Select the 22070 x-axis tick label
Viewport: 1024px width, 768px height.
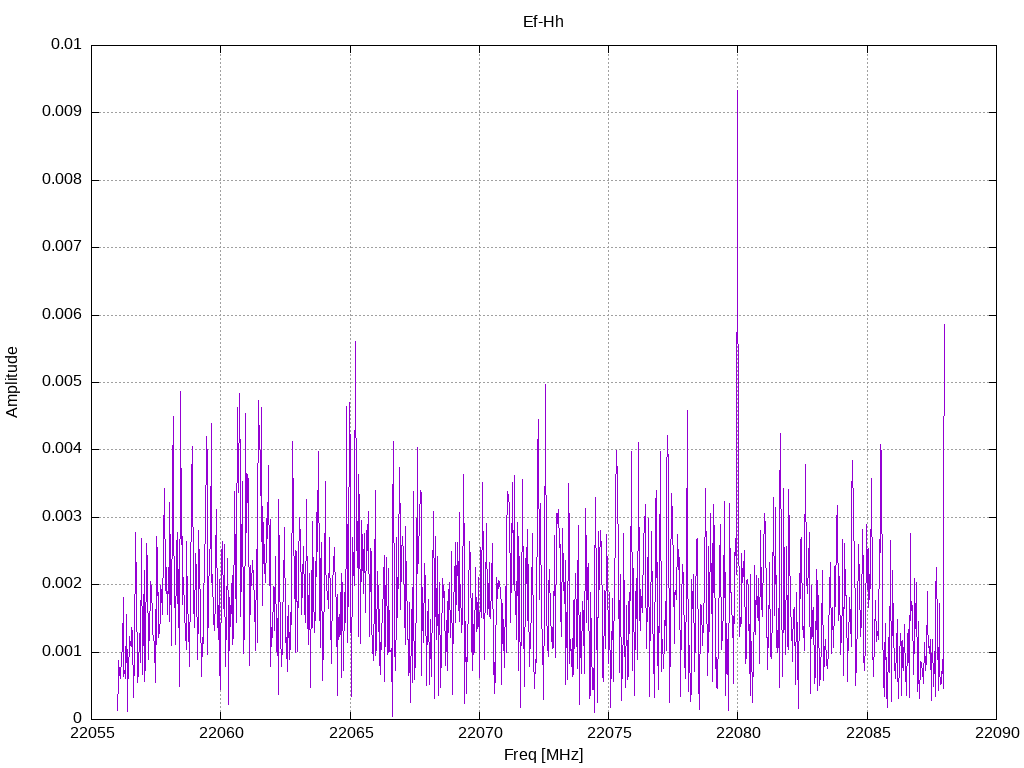tap(479, 735)
